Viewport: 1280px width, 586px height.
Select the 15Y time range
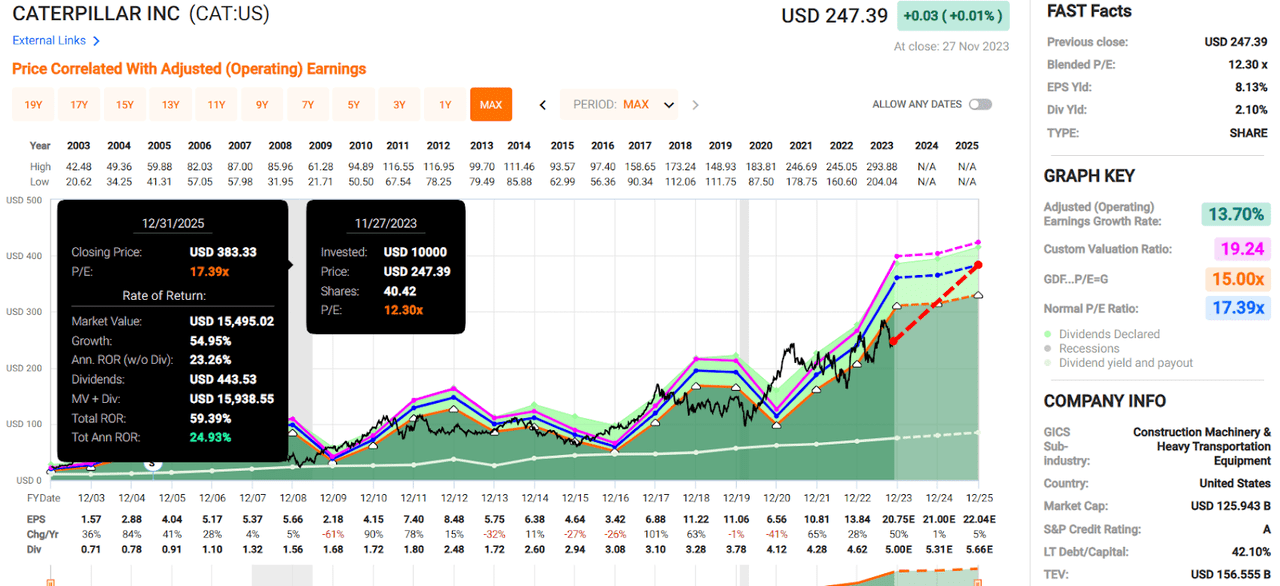[125, 104]
